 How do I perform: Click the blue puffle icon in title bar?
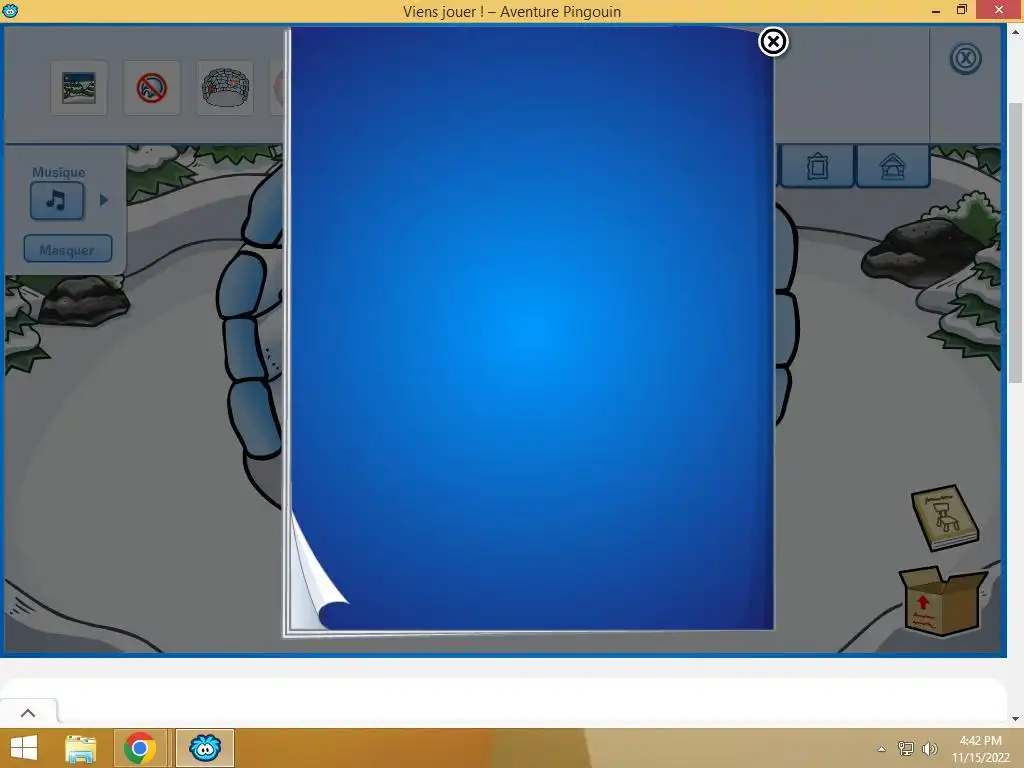(10, 10)
